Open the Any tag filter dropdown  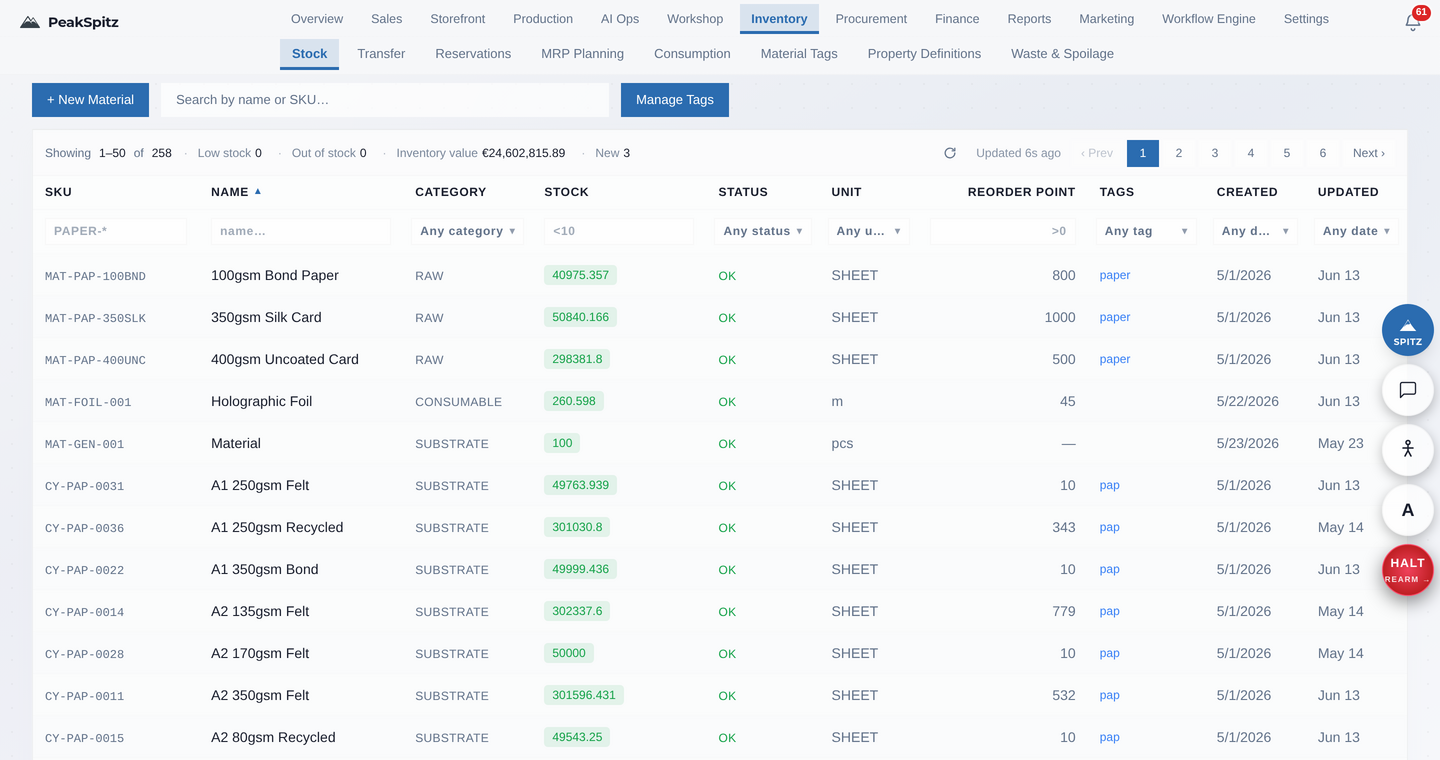tap(1147, 231)
